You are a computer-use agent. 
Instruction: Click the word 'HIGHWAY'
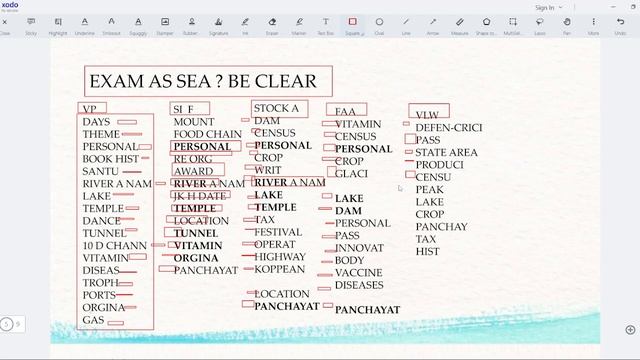pyautogui.click(x=280, y=257)
